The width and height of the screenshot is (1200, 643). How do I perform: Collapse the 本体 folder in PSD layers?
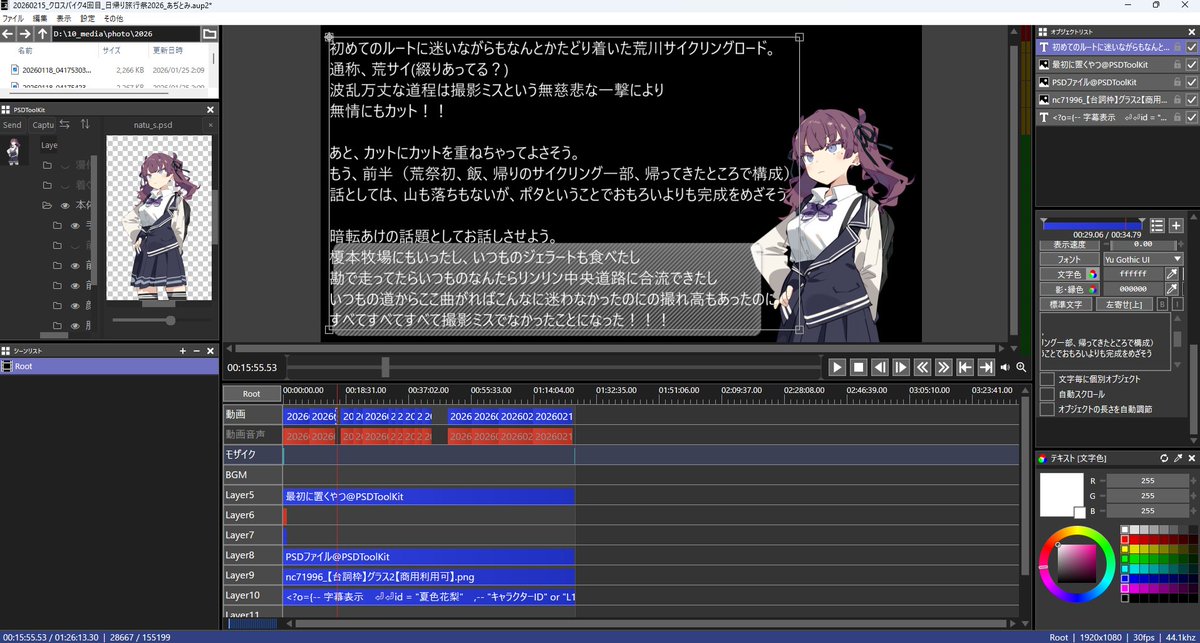tap(47, 205)
